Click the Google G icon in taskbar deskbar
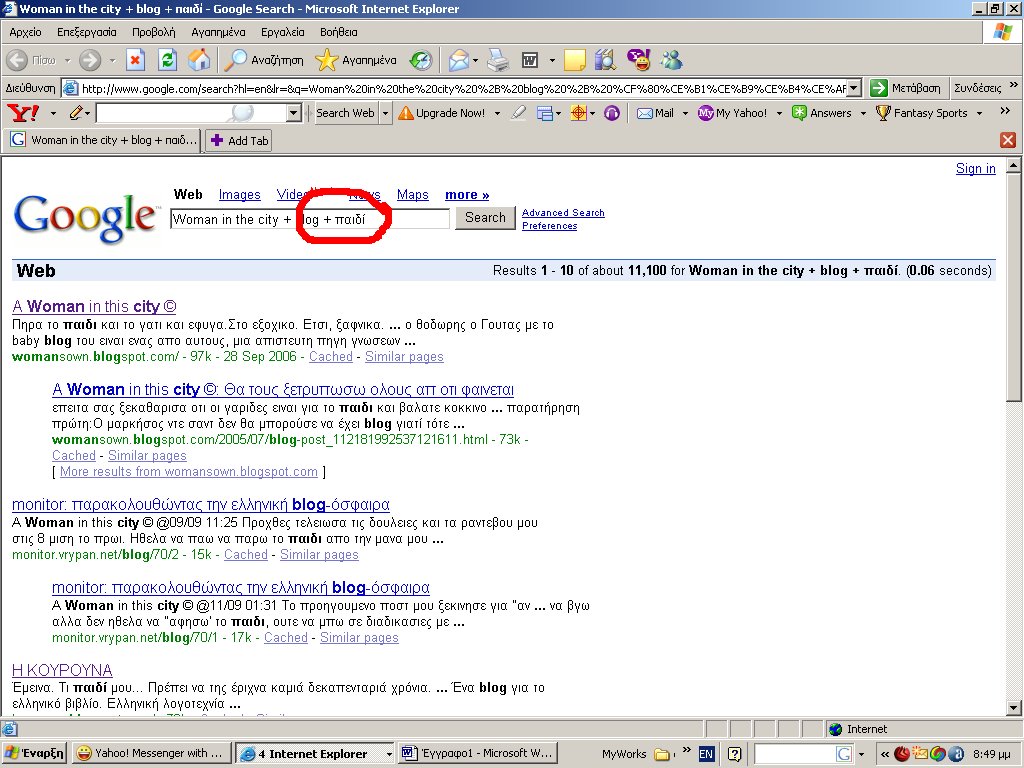Viewport: 1024px width, 768px height. pos(844,754)
